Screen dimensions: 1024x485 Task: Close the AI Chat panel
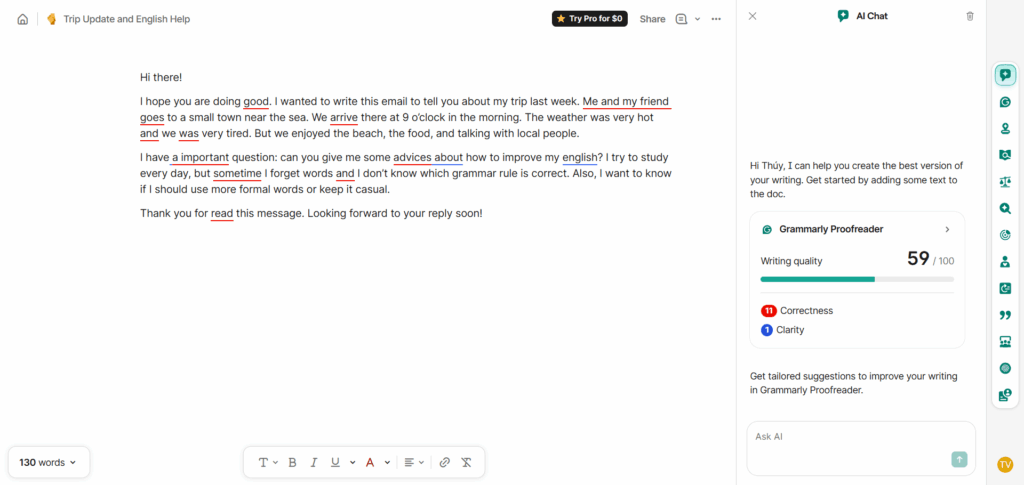point(752,16)
